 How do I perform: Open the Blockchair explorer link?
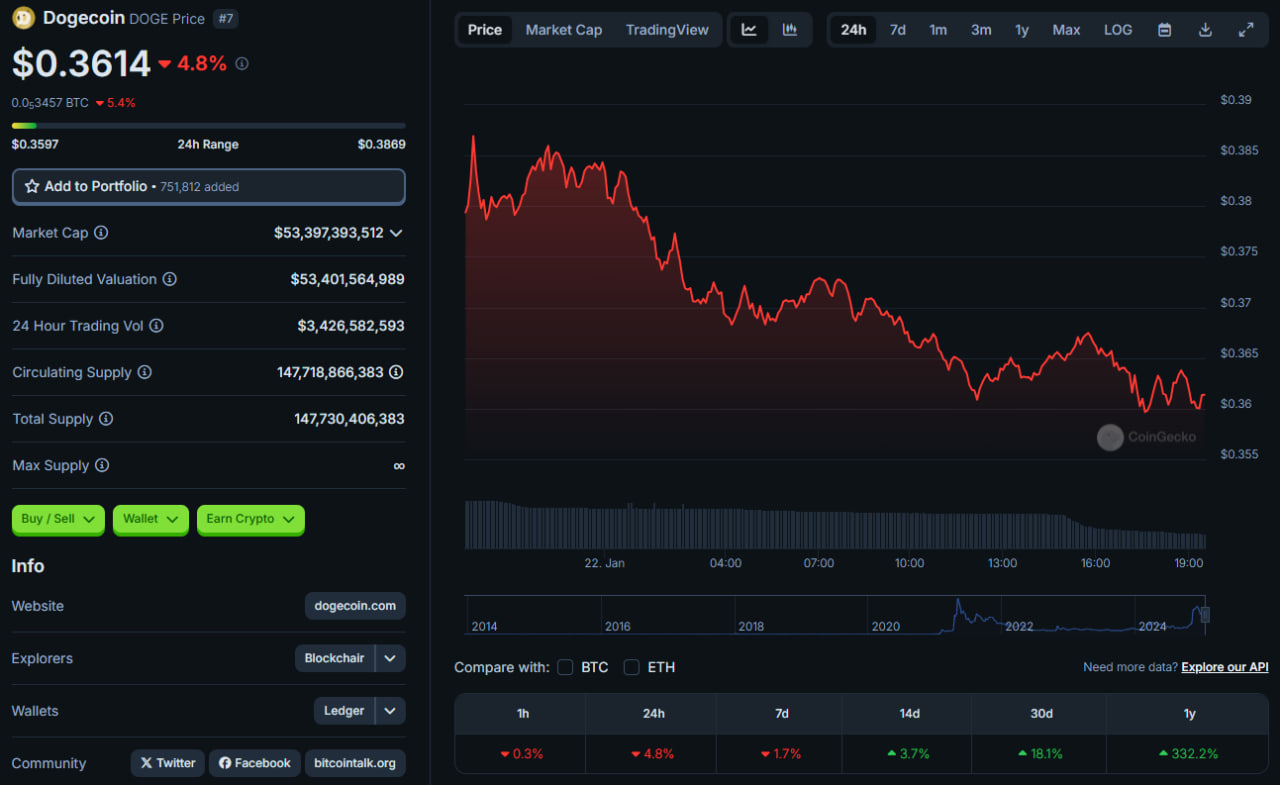335,658
